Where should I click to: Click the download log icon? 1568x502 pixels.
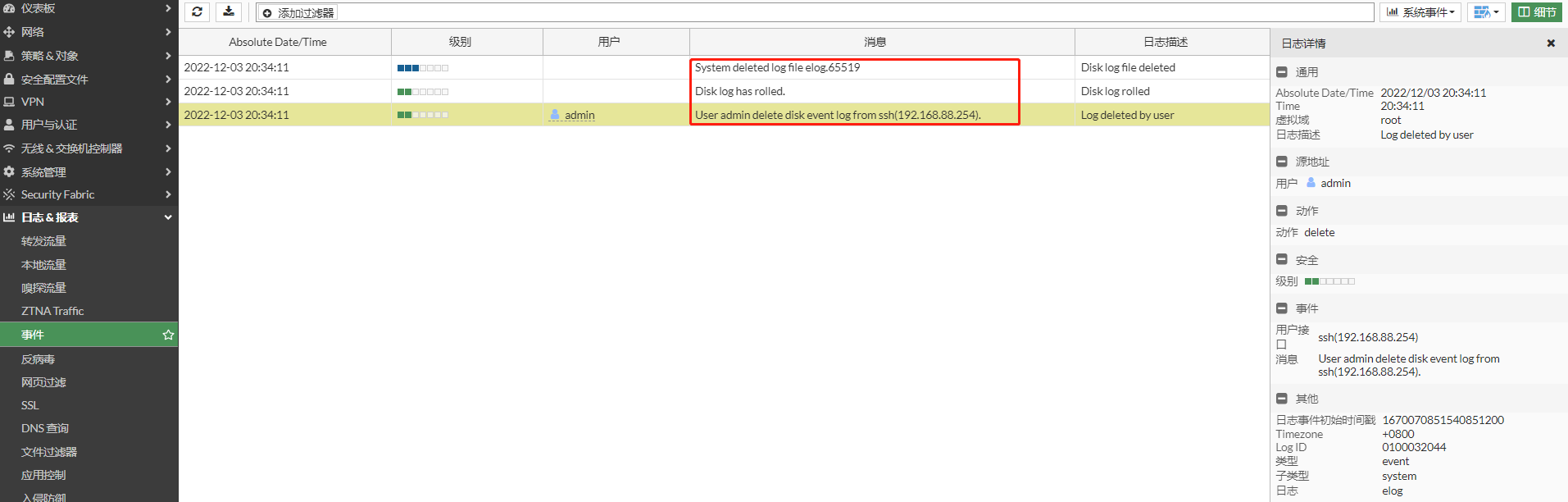pos(229,12)
